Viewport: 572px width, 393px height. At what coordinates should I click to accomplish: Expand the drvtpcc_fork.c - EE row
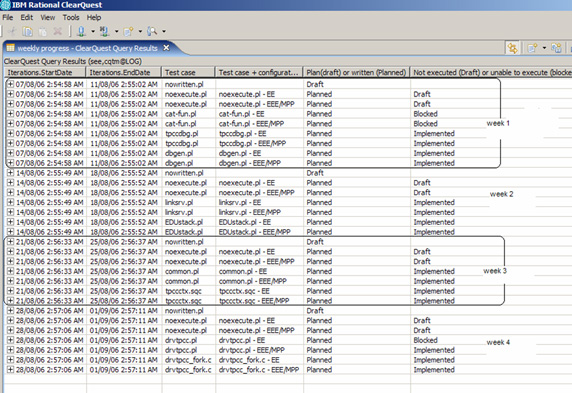pos(10,360)
